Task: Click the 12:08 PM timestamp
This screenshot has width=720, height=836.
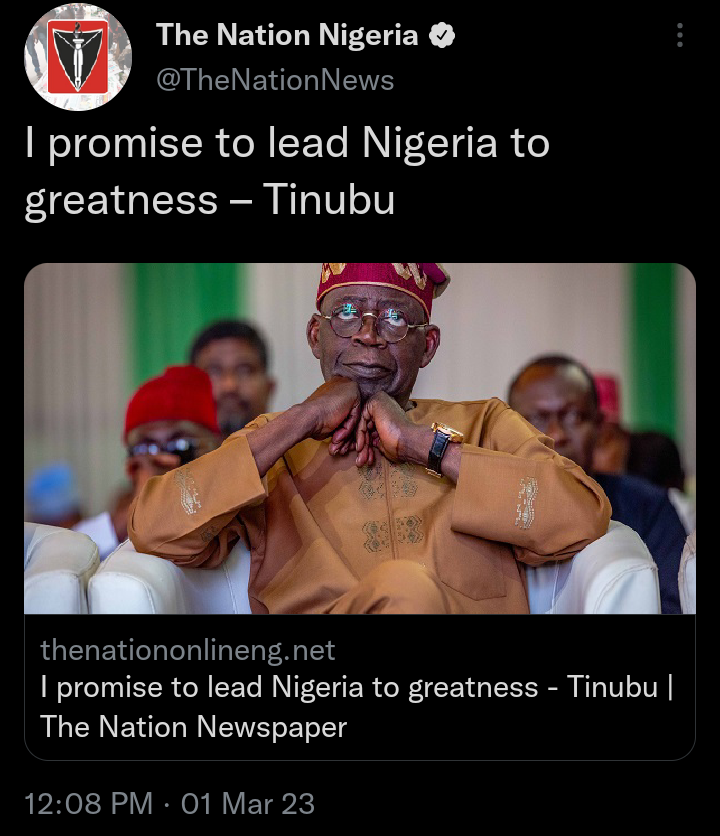Action: coord(89,803)
